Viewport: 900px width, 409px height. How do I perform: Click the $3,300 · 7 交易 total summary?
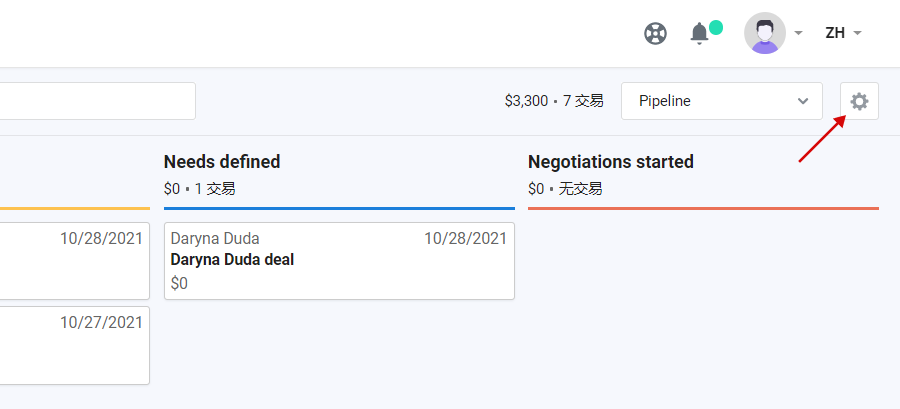[554, 102]
